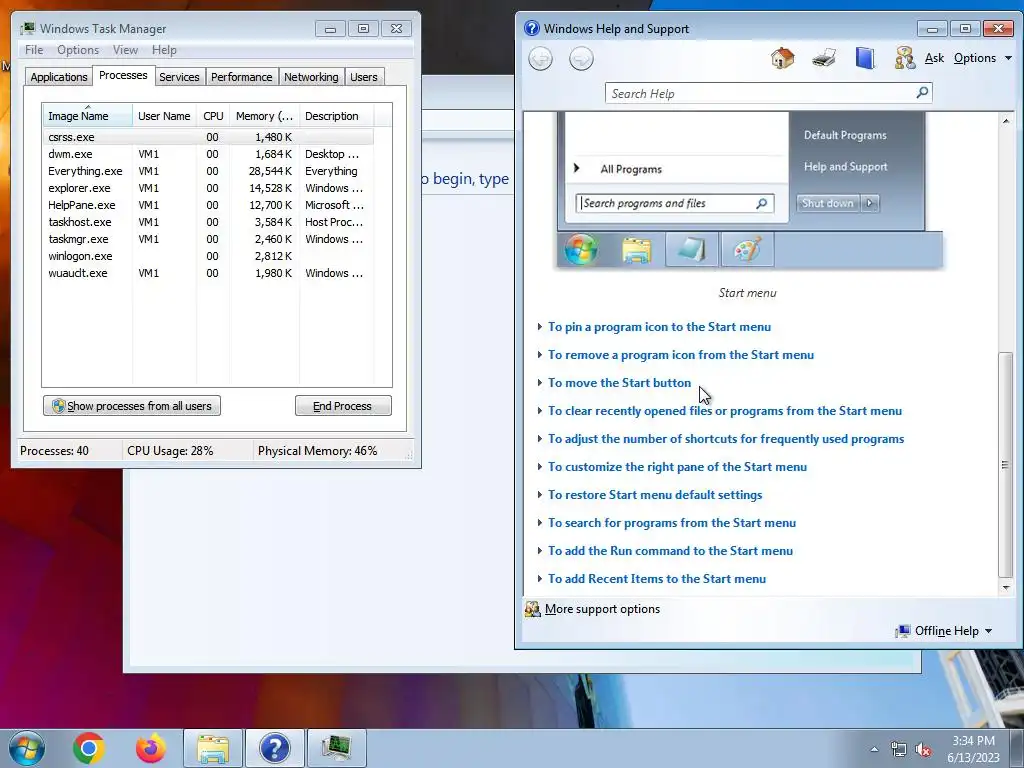Viewport: 1024px width, 768px height.
Task: Click the Back arrow in Help and Support
Action: pos(540,59)
